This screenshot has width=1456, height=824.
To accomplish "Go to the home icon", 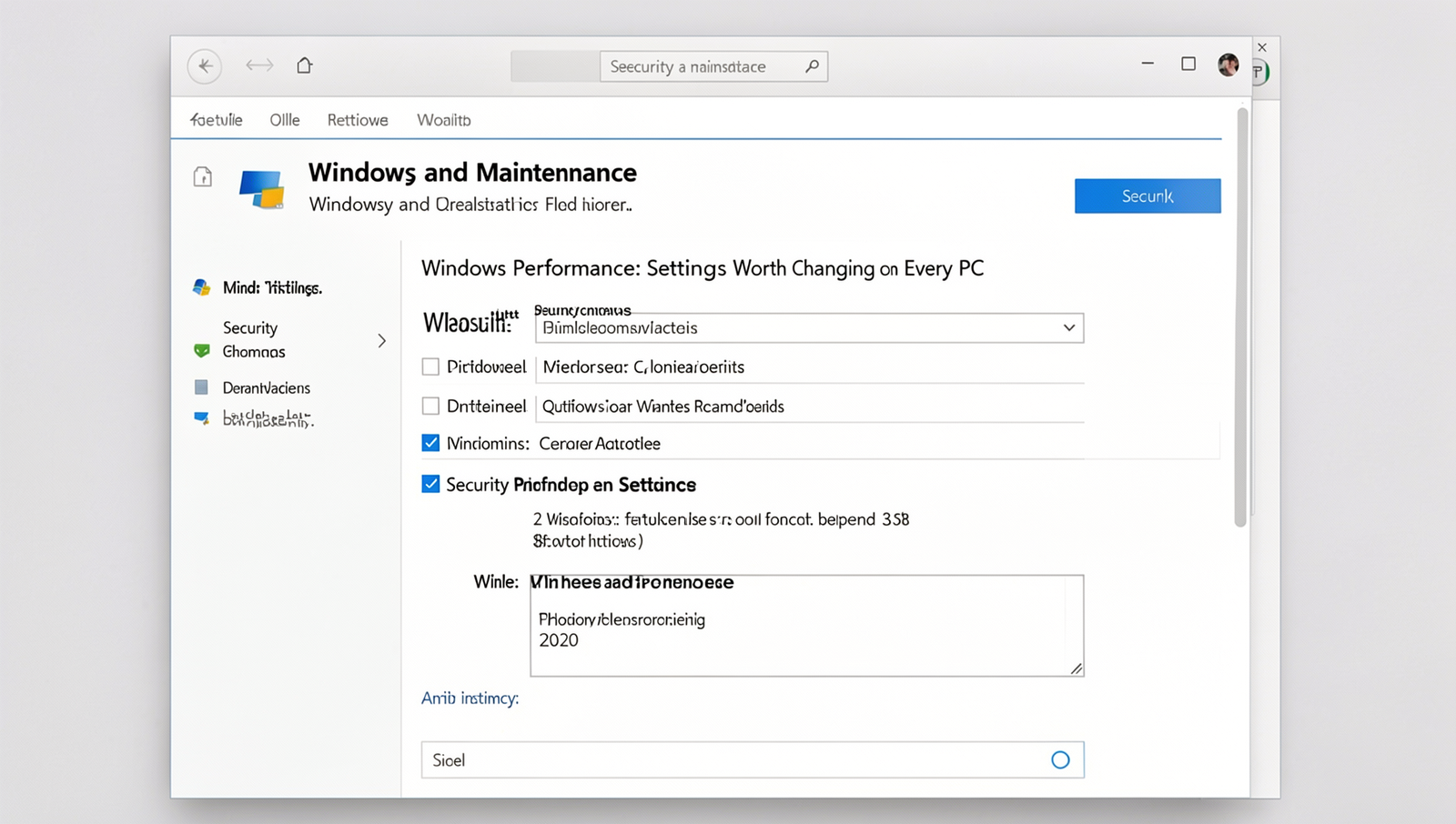I will point(305,65).
